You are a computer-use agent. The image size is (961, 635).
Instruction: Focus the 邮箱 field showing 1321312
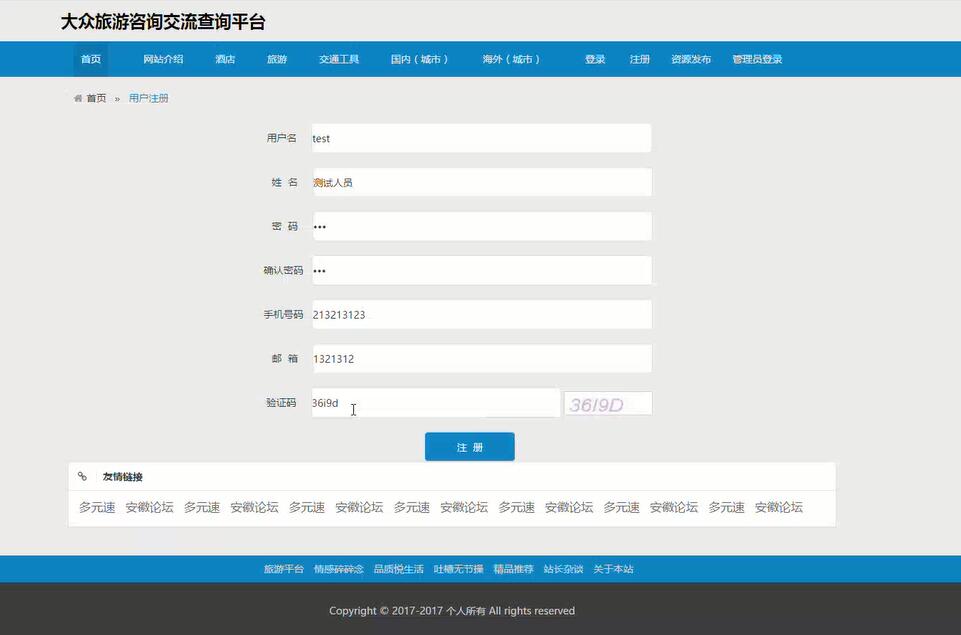(482, 359)
